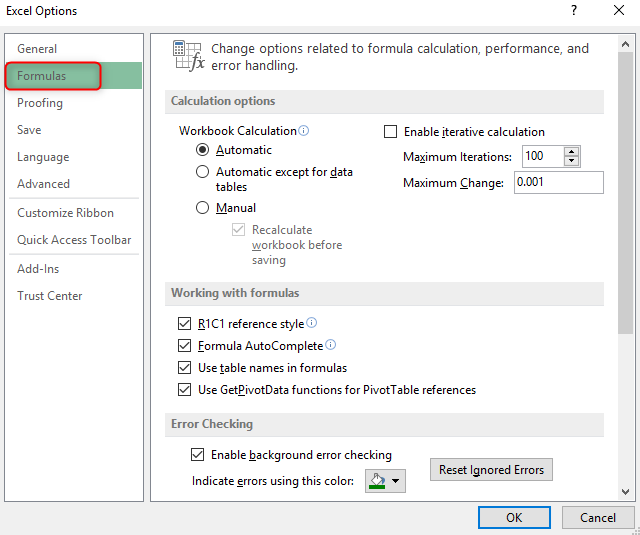This screenshot has width=640, height=535.
Task: Click the Reset Ignored Errors button
Action: (x=491, y=470)
